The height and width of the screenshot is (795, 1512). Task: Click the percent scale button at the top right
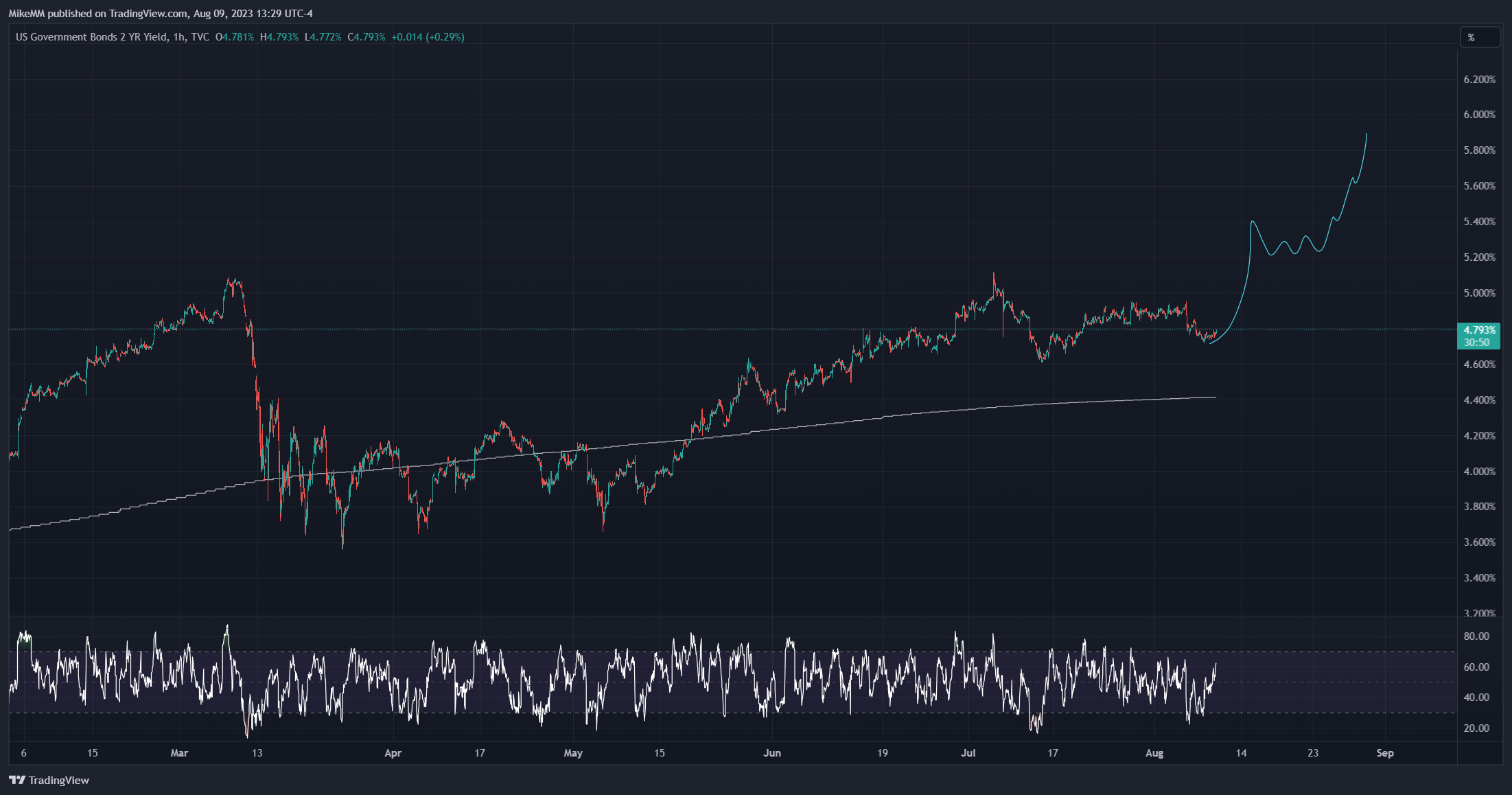tap(1480, 38)
